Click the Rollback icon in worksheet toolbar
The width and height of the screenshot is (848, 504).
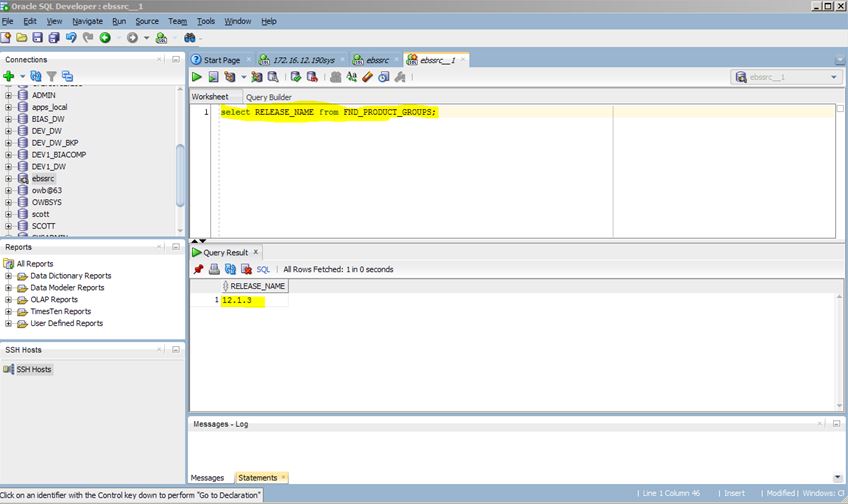point(312,77)
